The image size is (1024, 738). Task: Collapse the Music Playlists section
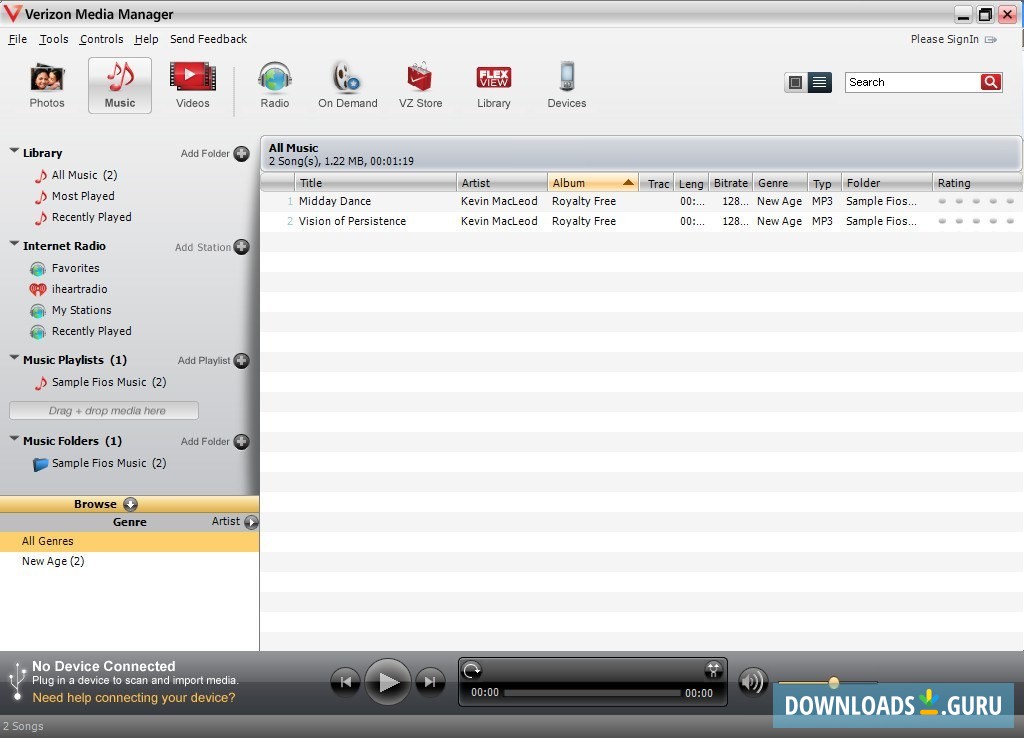pos(14,357)
